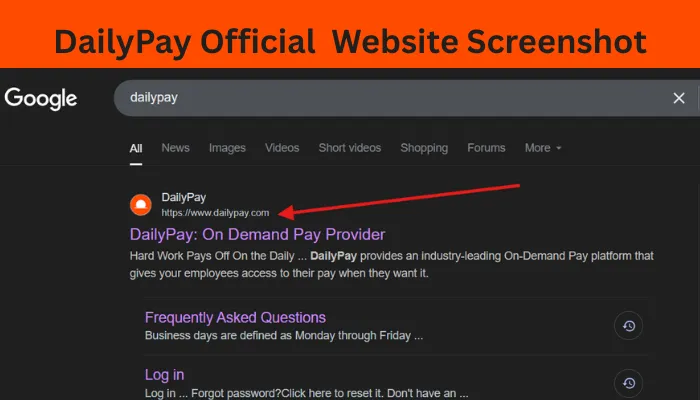Open history icon beside Frequently Asked Questions

tap(629, 325)
